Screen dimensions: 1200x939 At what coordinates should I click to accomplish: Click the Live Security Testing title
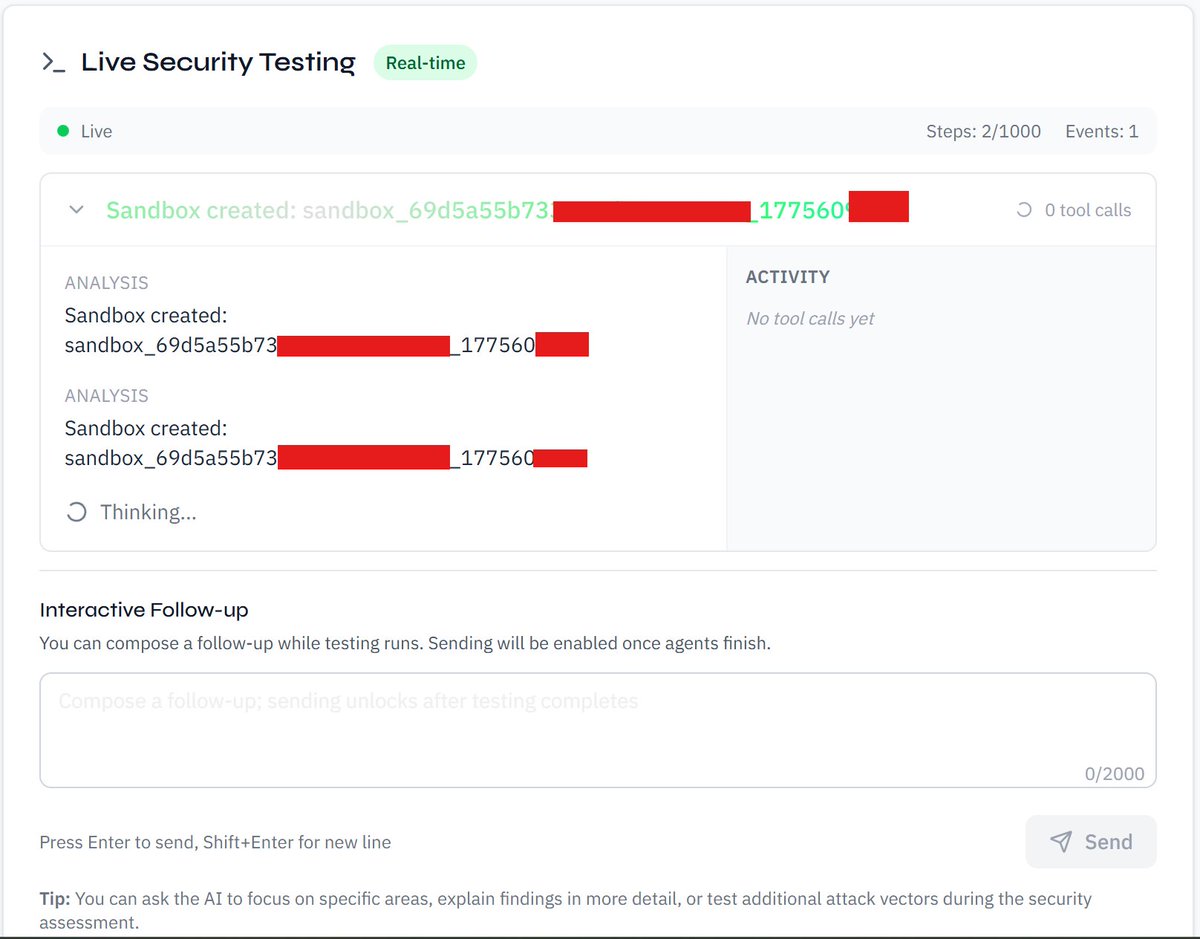pos(218,62)
